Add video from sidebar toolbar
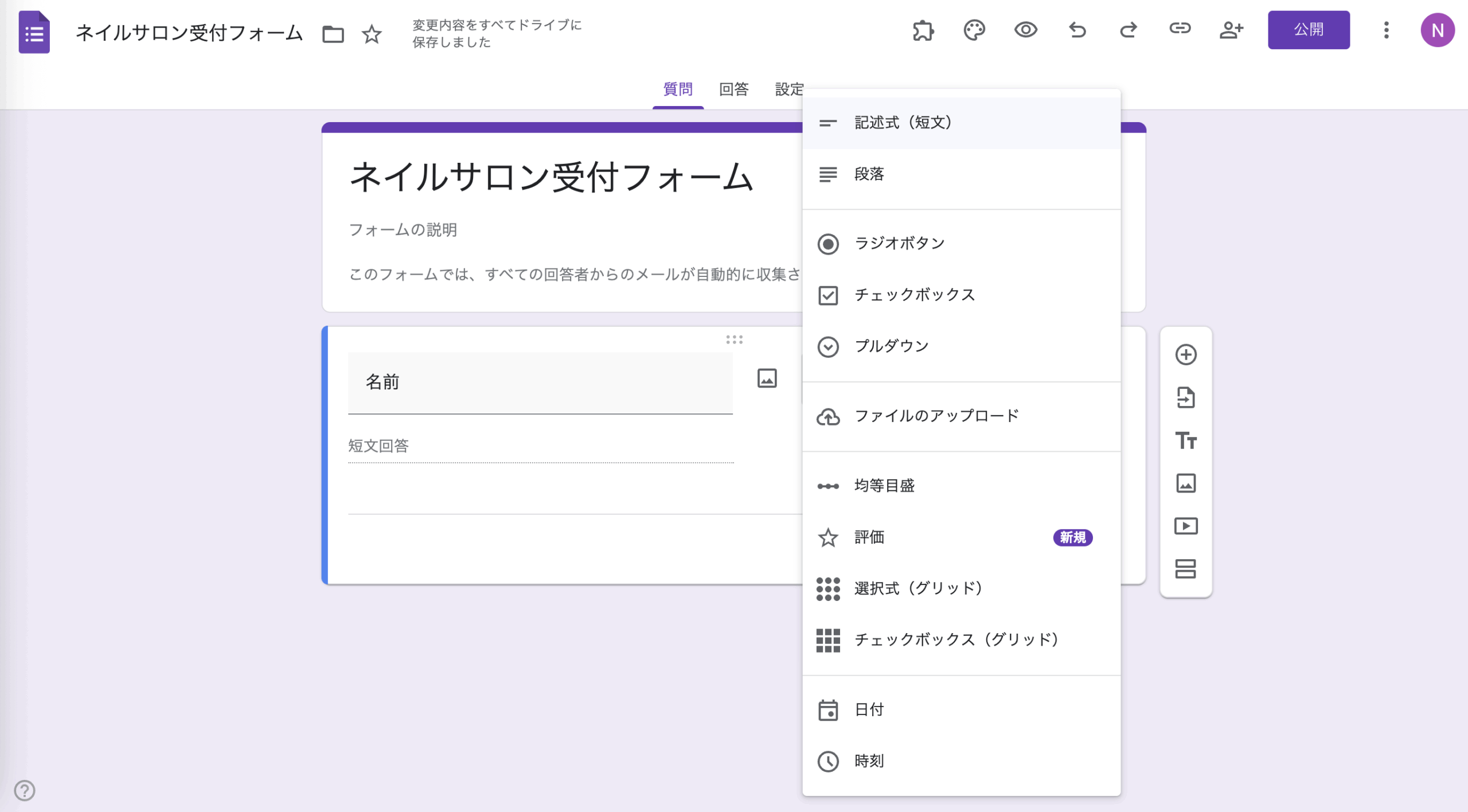This screenshot has width=1468, height=812. 1185,526
